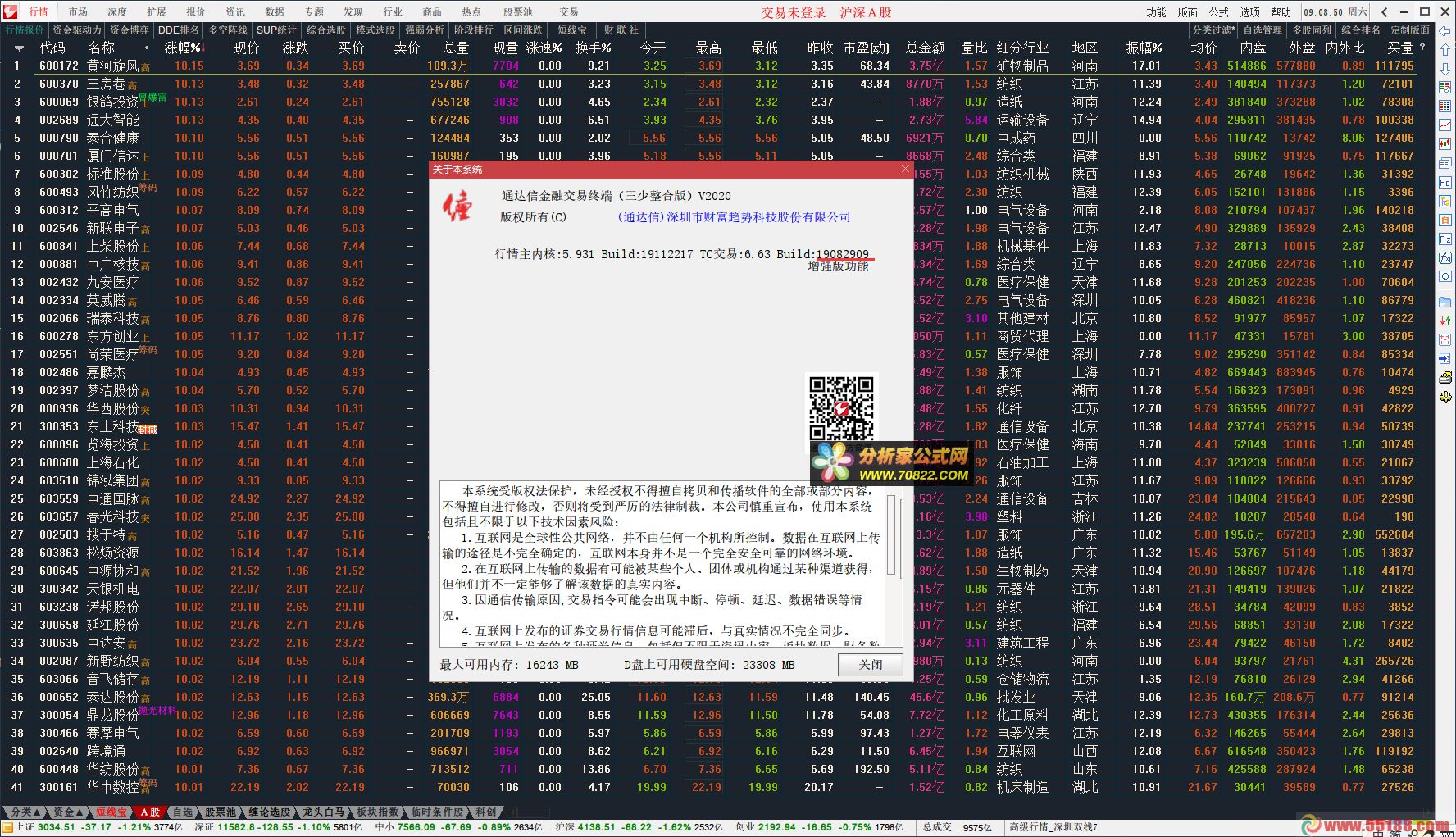Image resolution: width=1456 pixels, height=837 pixels.
Task: Click the yellow flower settings icon
Action: (1445, 397)
